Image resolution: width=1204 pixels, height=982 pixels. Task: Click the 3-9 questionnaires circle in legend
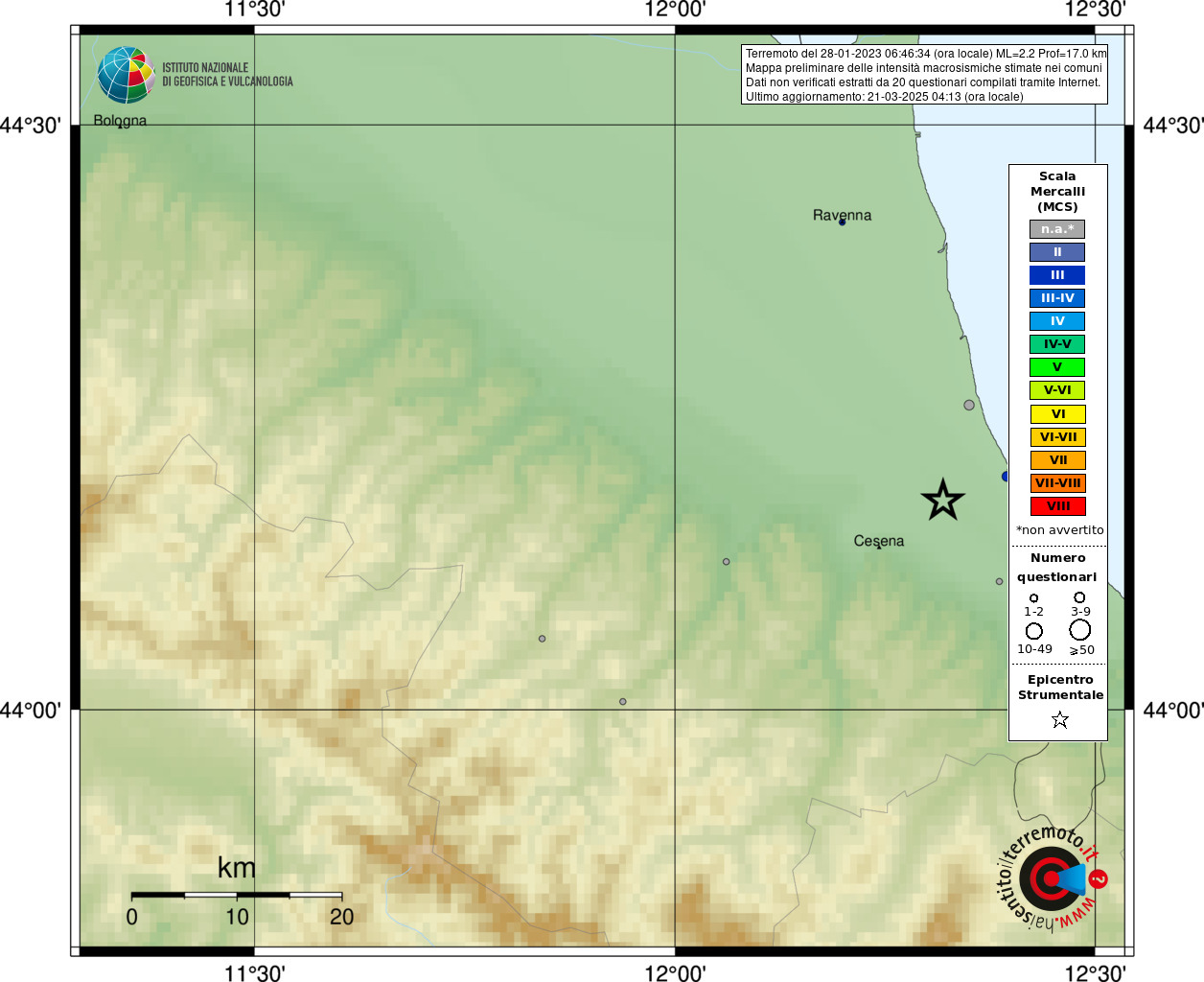[x=1079, y=597]
